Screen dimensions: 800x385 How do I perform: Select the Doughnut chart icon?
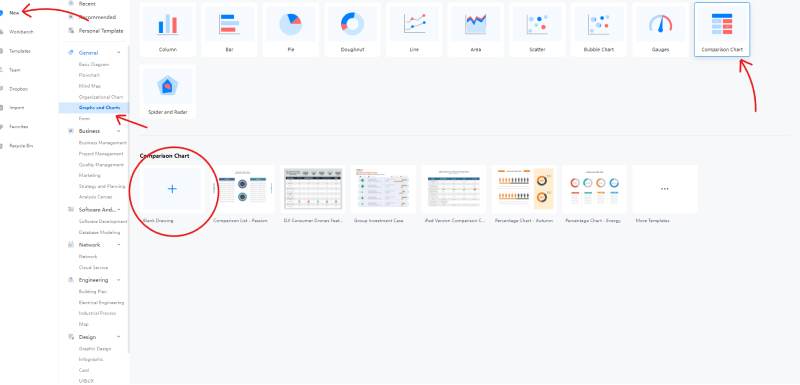[353, 24]
